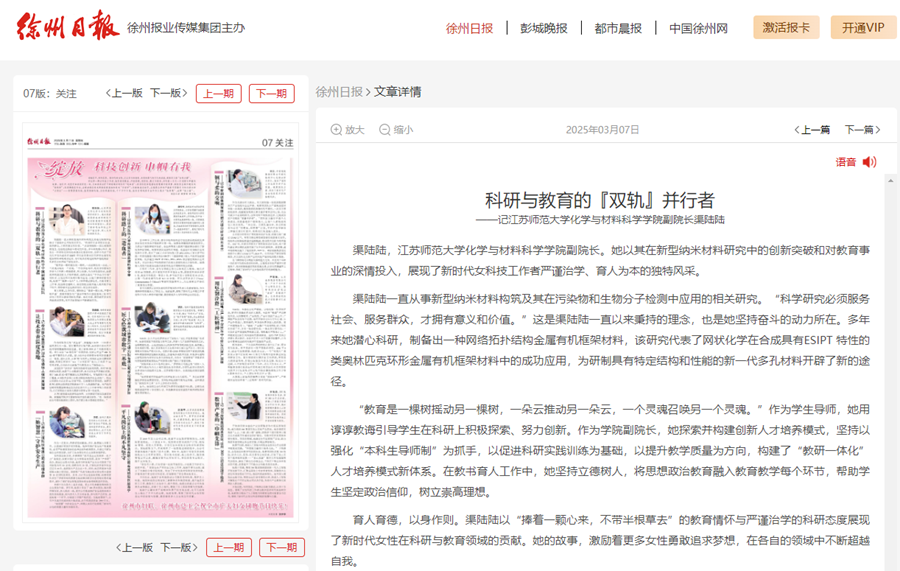
Task: Go to next article 下一篇
Action: 863,130
